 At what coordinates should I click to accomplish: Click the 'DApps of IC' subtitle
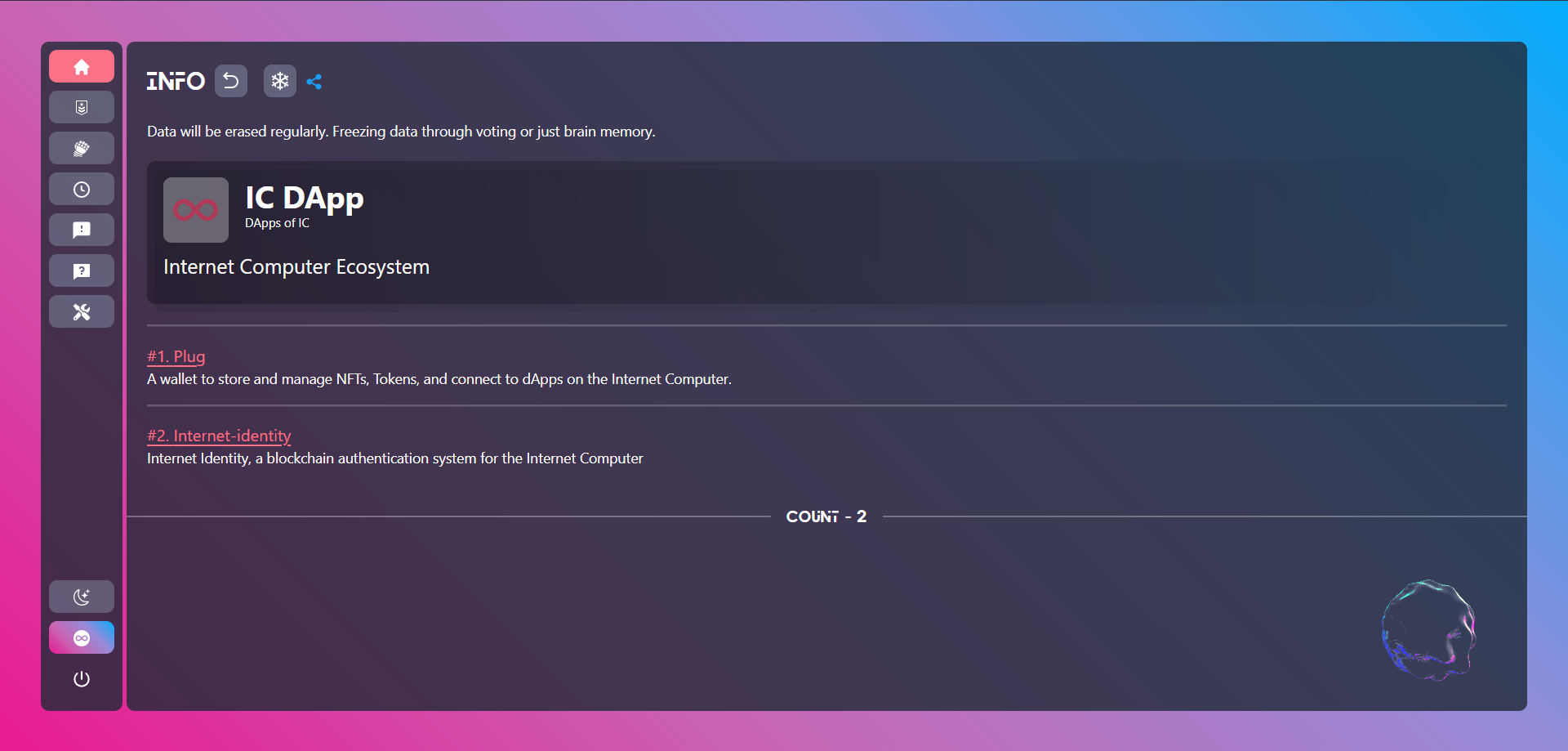click(277, 223)
